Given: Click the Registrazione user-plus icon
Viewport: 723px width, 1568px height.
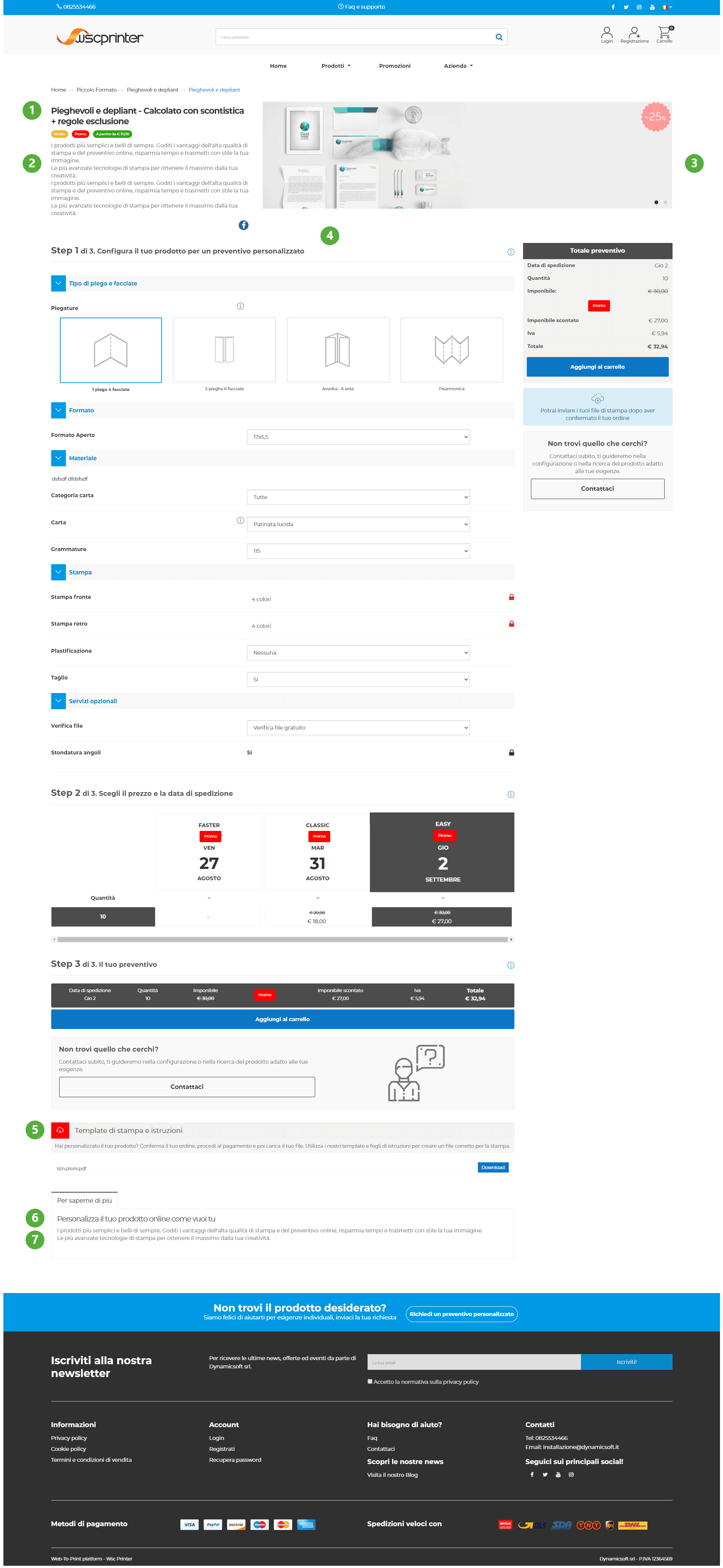Looking at the screenshot, I should [633, 32].
